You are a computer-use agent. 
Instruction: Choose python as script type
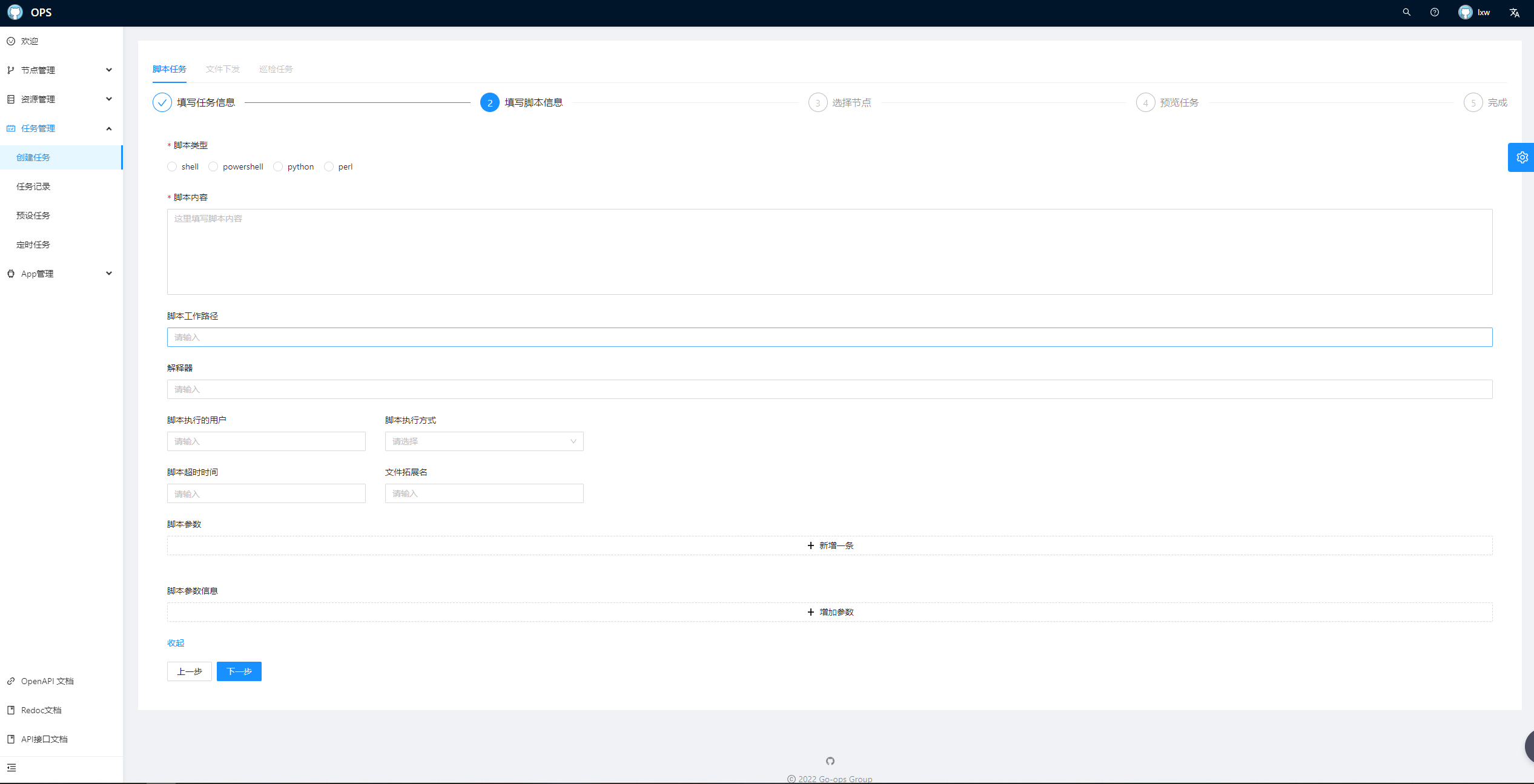pos(278,166)
